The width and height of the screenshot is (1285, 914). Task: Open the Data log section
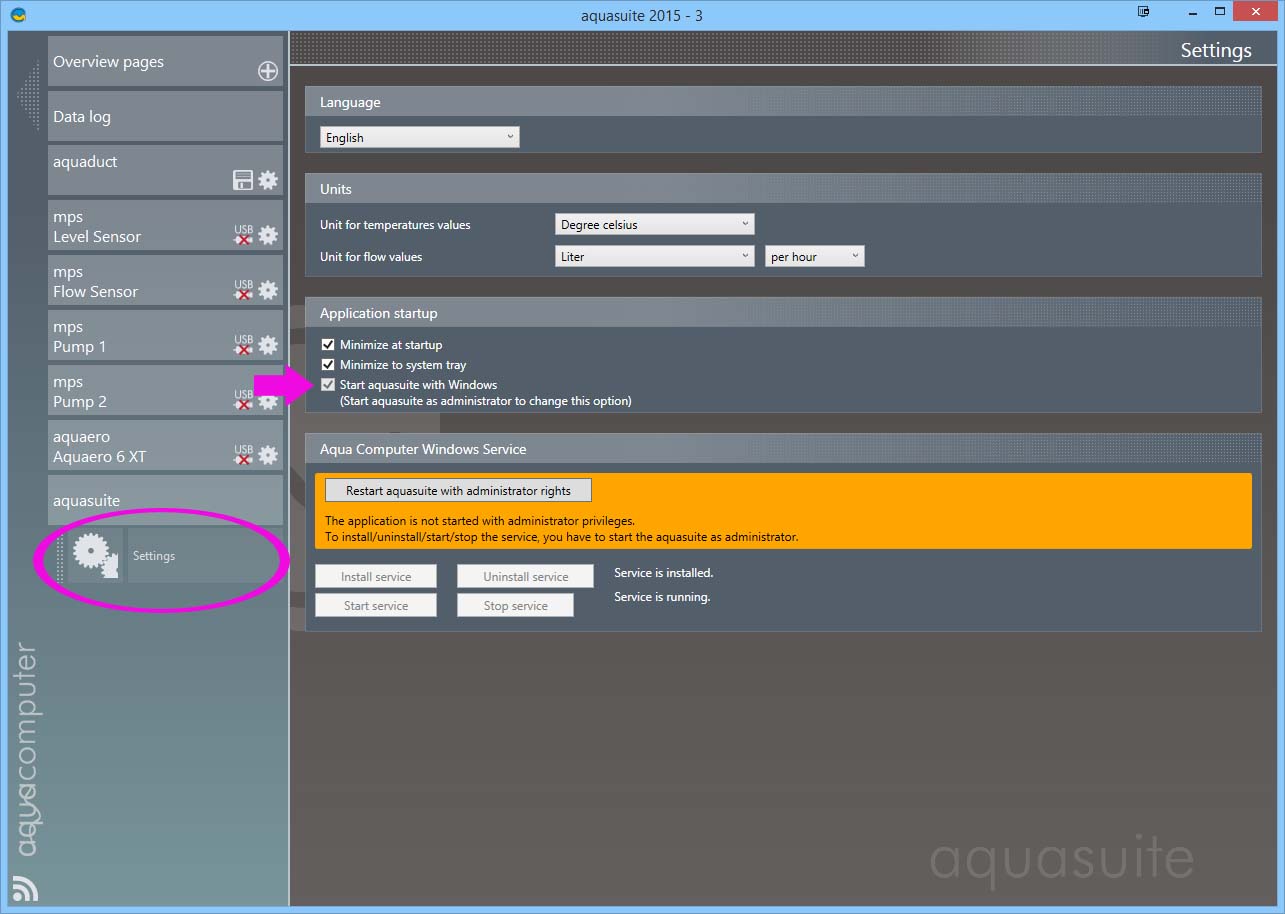coord(165,116)
